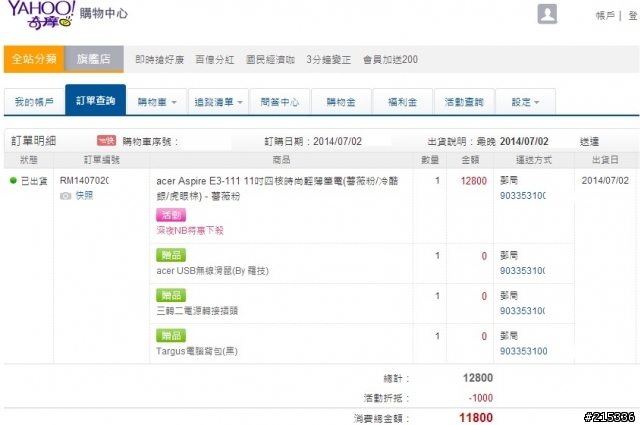This screenshot has width=640, height=425.
Task: Go to 我的帳戶 tab
Action: (34, 102)
